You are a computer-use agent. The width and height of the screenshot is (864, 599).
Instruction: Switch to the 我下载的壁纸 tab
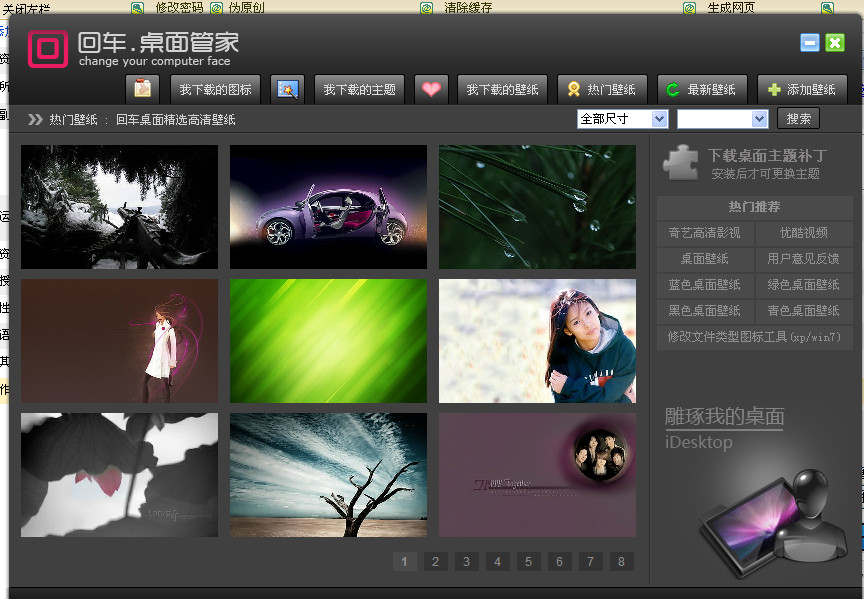coord(502,88)
